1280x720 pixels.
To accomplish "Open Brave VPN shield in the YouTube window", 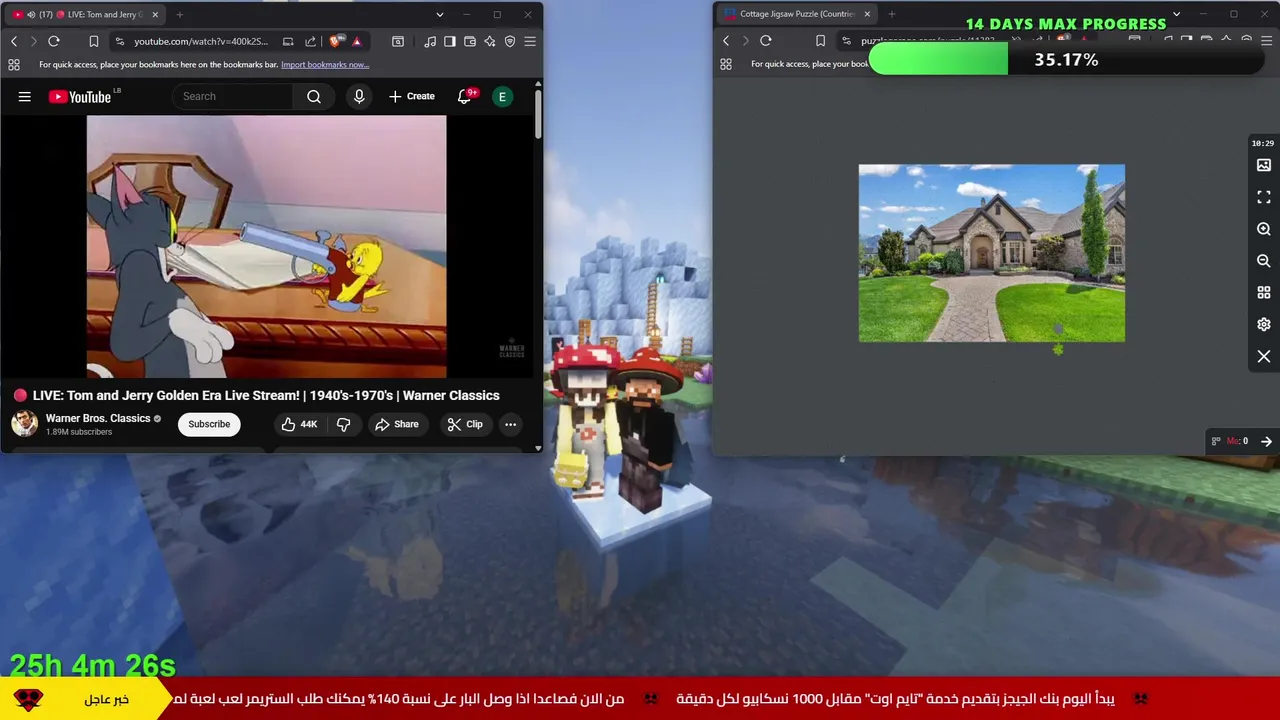I will (510, 41).
